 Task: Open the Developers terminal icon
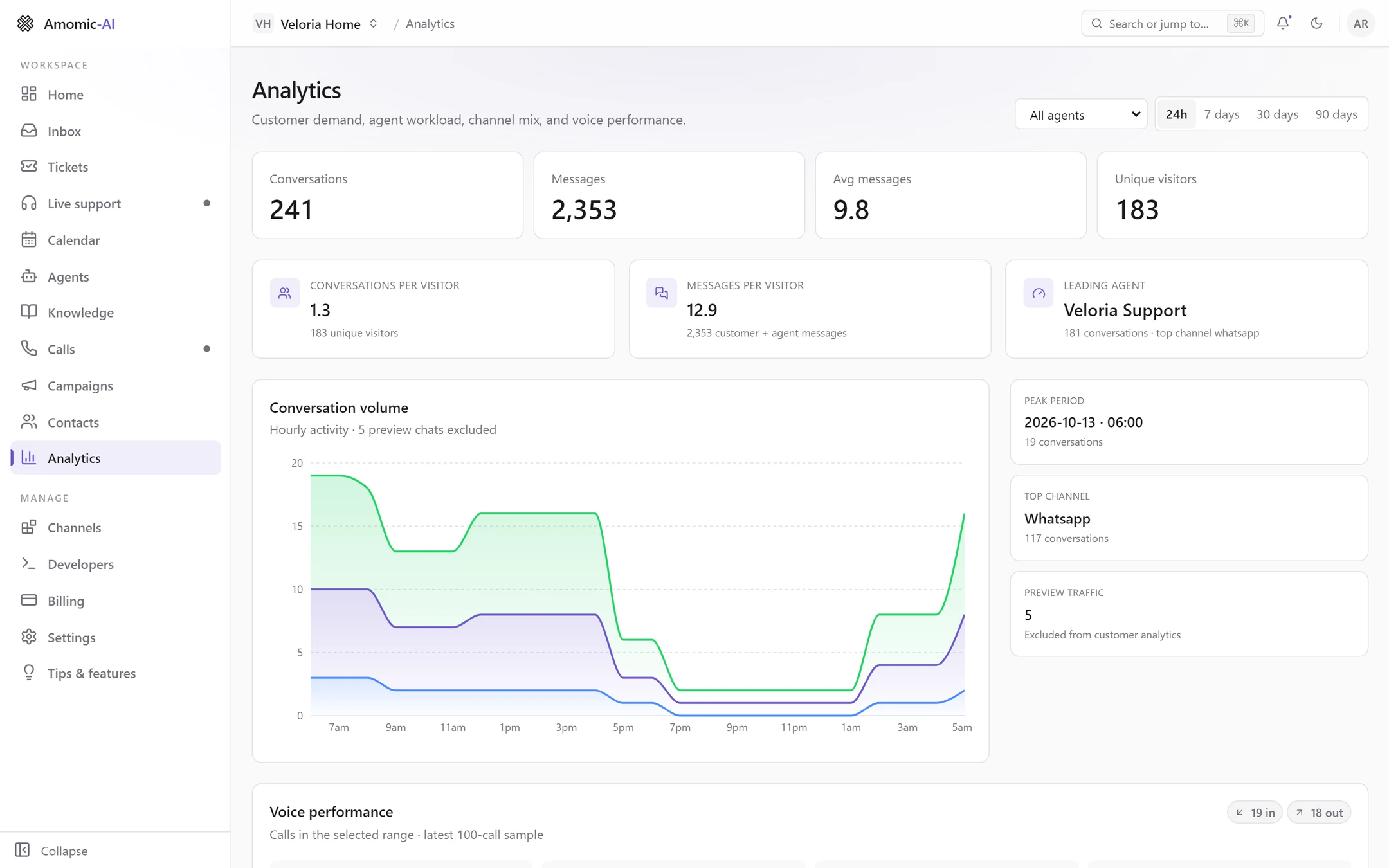coord(29,564)
